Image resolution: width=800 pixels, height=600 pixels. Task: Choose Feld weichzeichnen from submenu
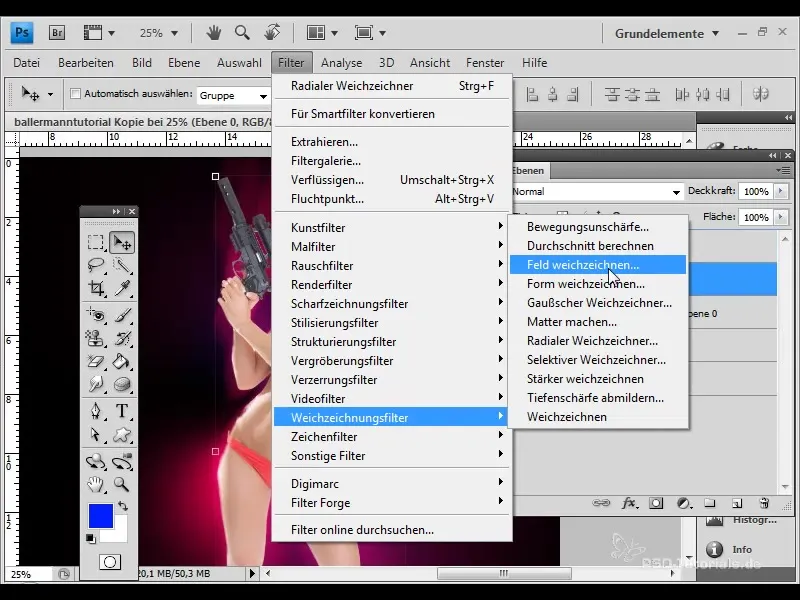point(598,265)
